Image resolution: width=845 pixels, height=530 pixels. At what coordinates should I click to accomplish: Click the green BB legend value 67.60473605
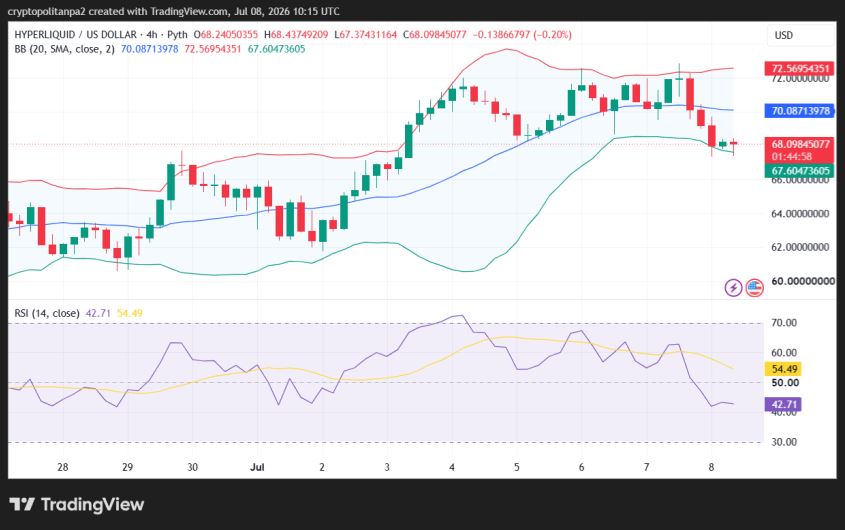pos(276,49)
